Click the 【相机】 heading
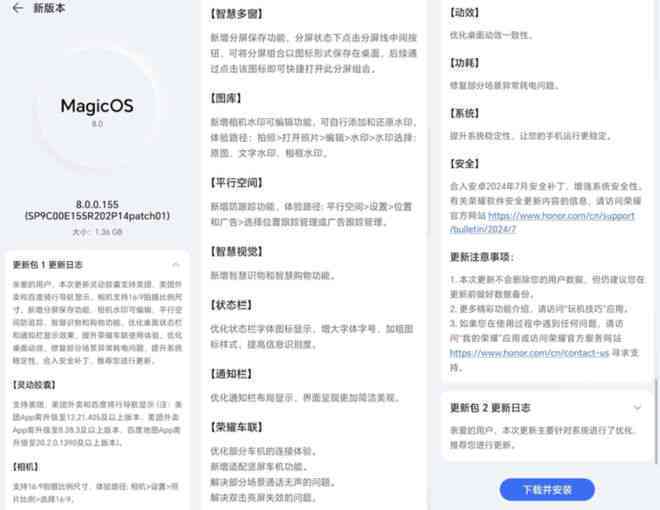Screen dimensions: 660x510 (x=25, y=467)
